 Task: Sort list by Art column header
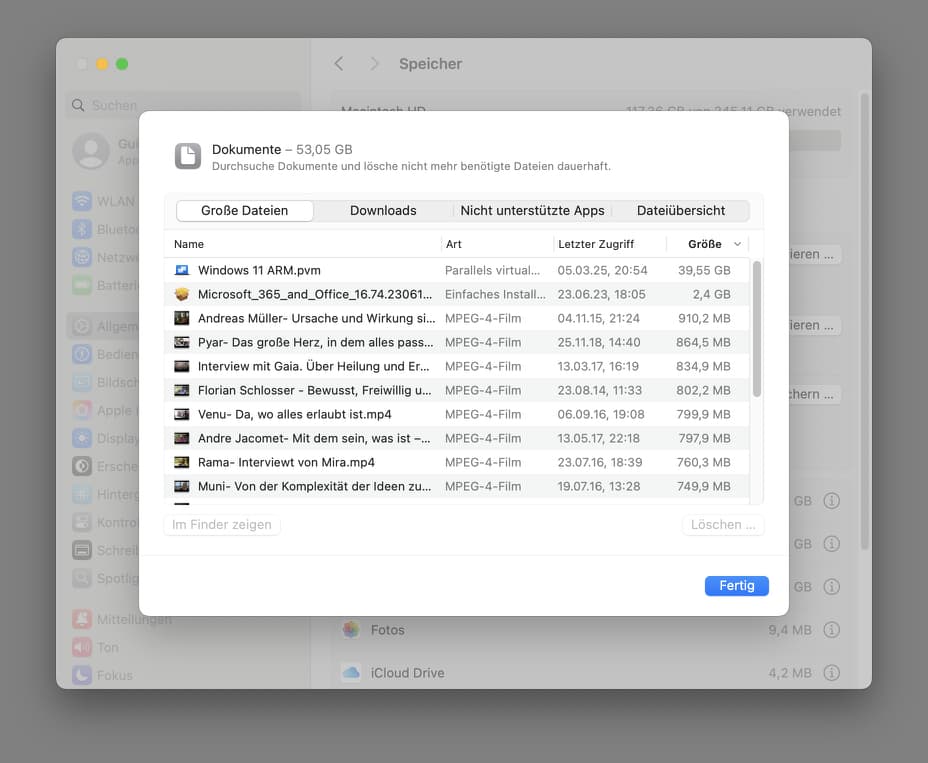tap(453, 244)
